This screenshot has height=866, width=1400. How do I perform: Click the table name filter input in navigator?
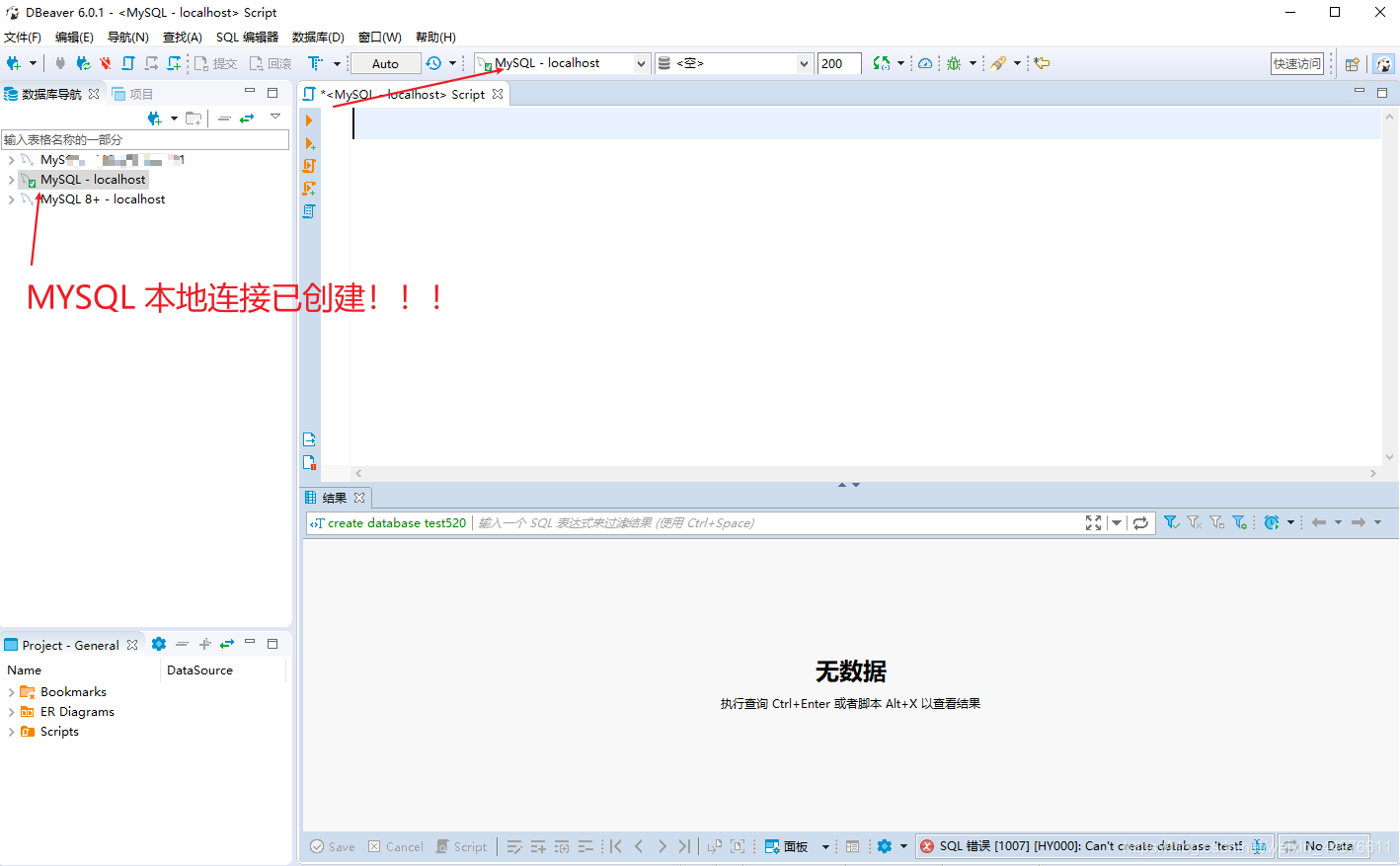point(145,139)
